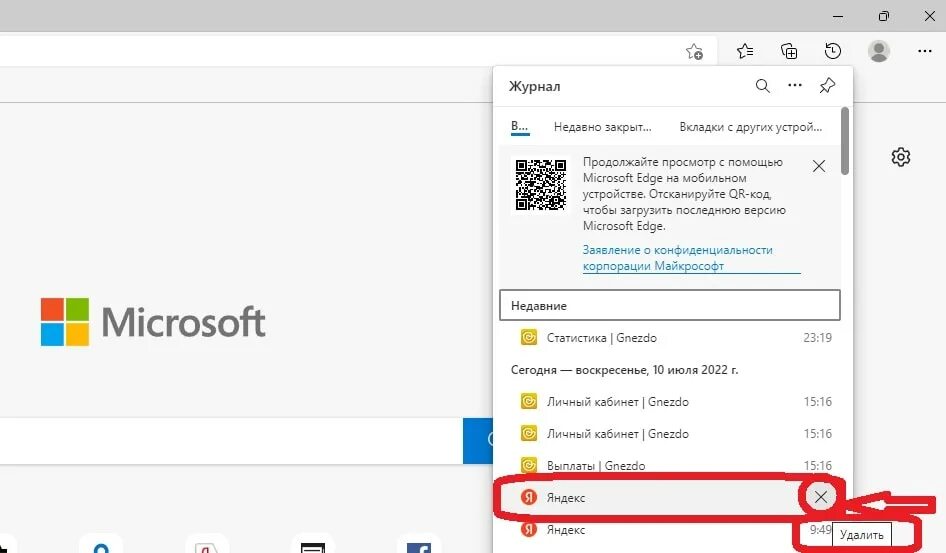Viewport: 946px width, 553px height.
Task: Switch to Вкладки с других устрой... tab
Action: (751, 127)
